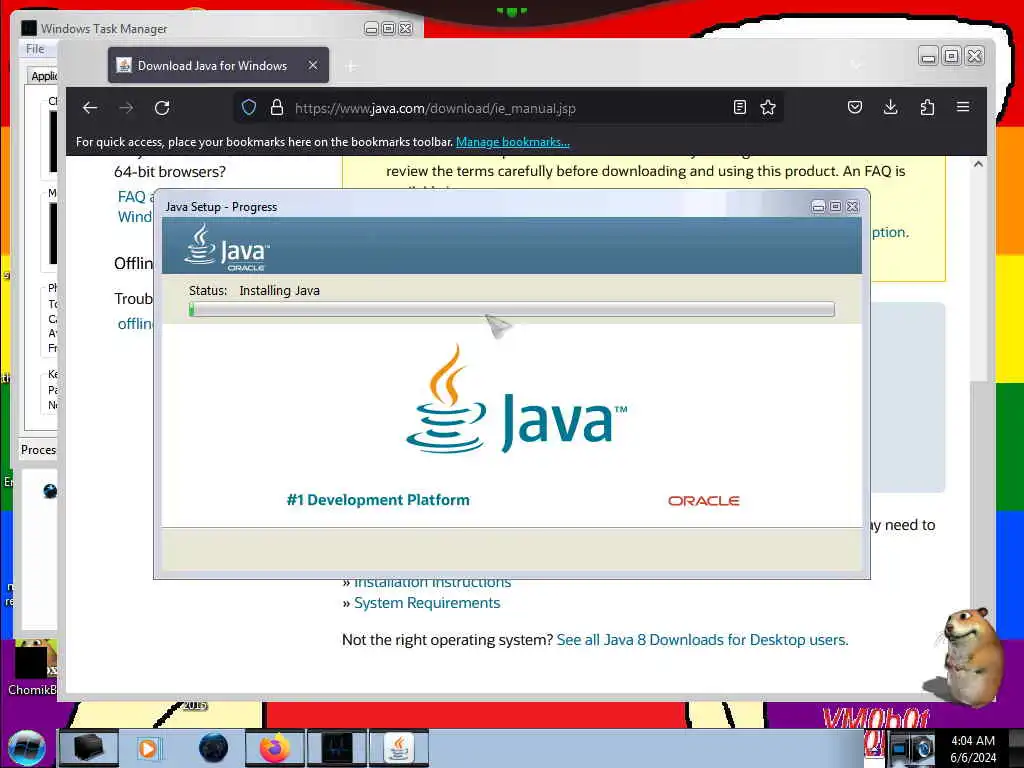Switch to Task Manager taskbar button
The height and width of the screenshot is (768, 1024).
point(336,748)
